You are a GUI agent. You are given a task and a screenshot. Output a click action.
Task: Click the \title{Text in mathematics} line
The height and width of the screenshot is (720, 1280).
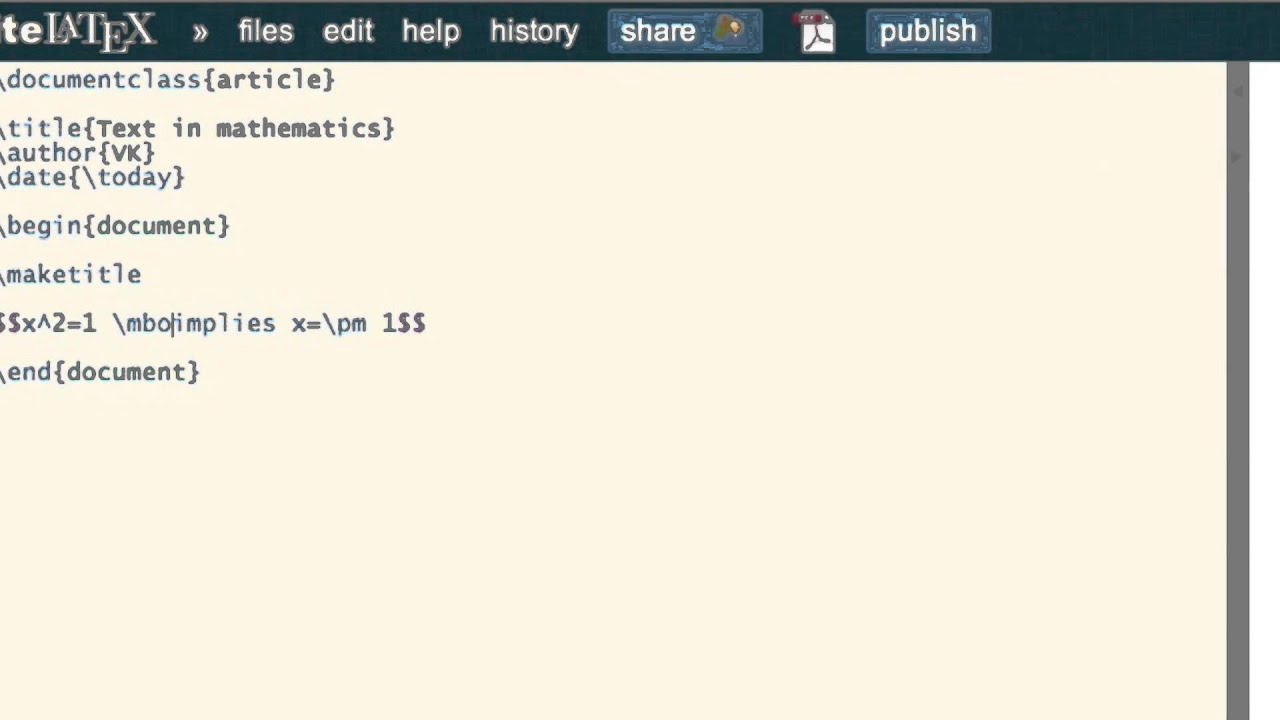(x=200, y=128)
